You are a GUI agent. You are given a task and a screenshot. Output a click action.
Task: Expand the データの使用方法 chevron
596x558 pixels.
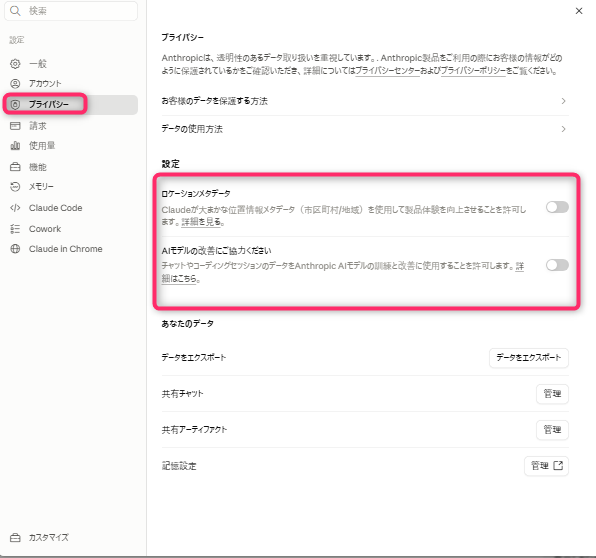tap(563, 129)
